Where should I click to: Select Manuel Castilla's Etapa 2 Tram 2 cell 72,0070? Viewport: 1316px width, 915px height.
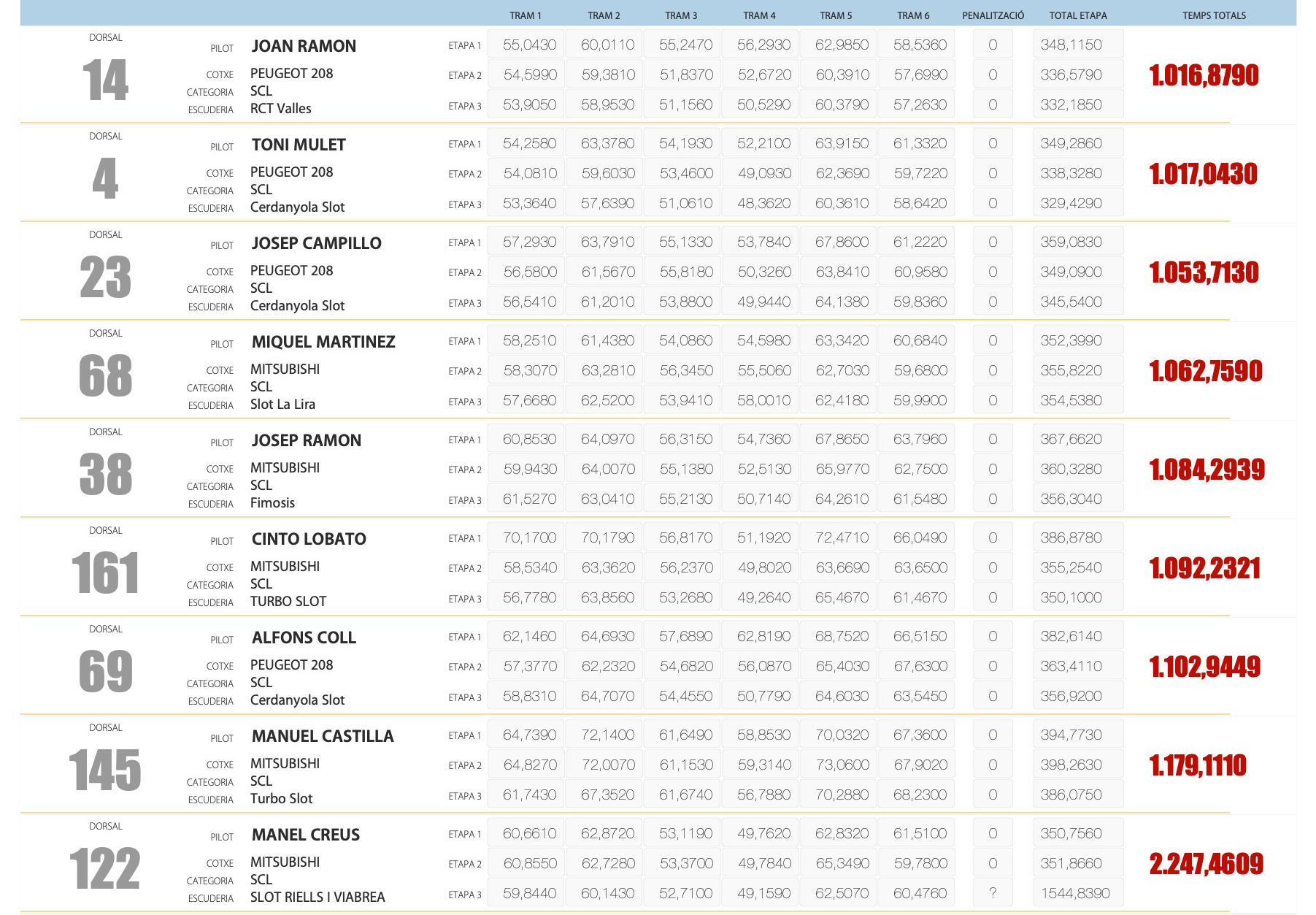tap(608, 765)
